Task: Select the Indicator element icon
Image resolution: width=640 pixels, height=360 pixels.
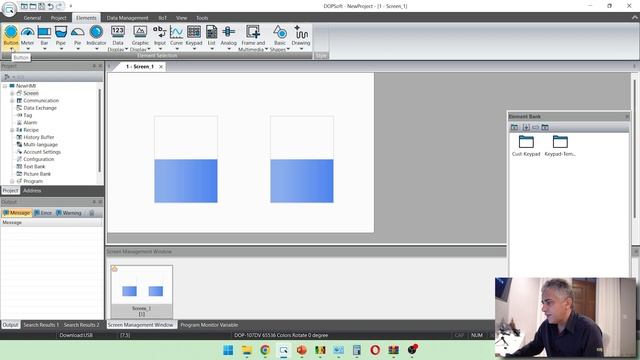Action: [96, 31]
